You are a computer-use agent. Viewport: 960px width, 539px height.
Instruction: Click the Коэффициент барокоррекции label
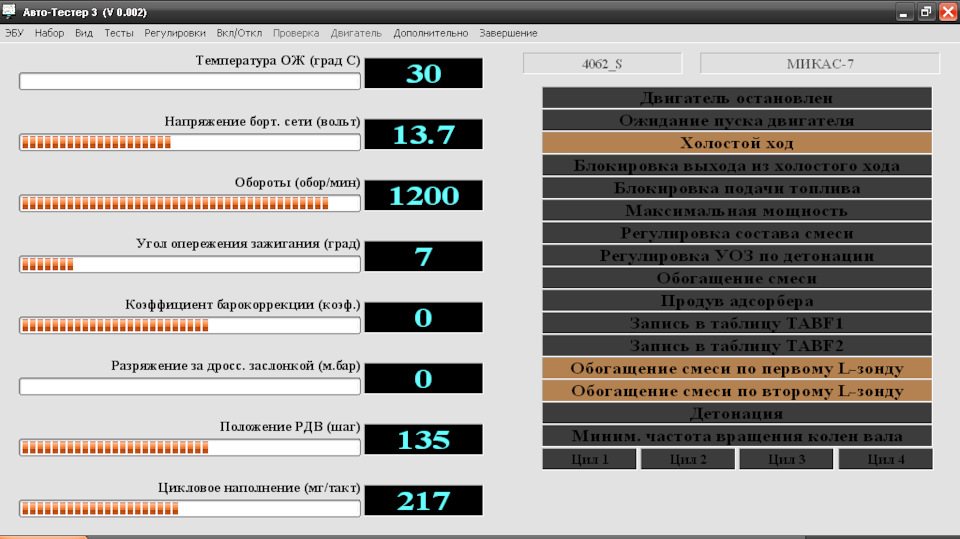[243, 304]
